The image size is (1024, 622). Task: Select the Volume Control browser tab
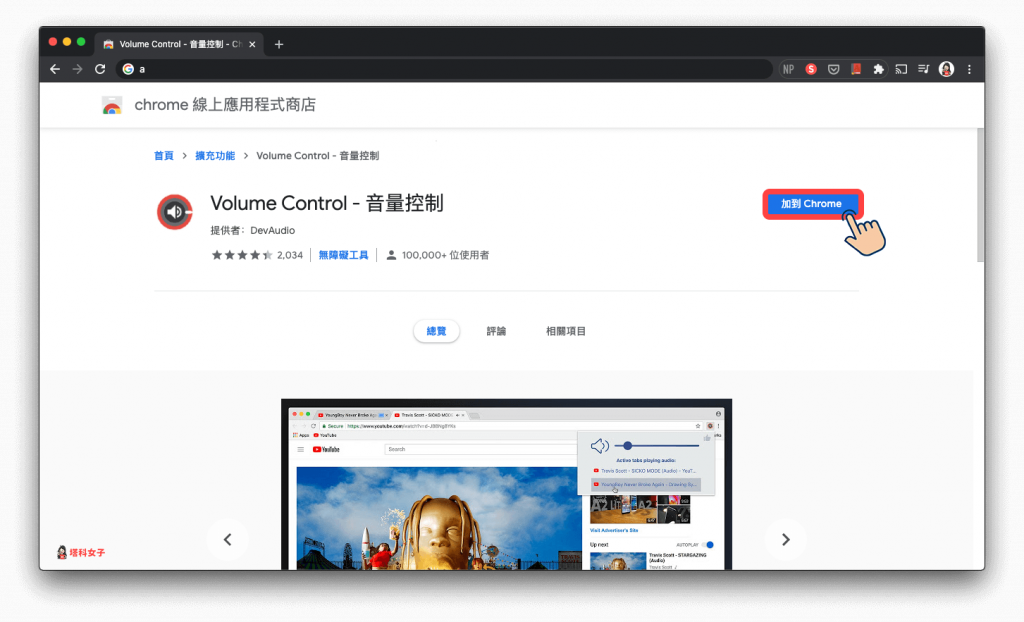(180, 44)
